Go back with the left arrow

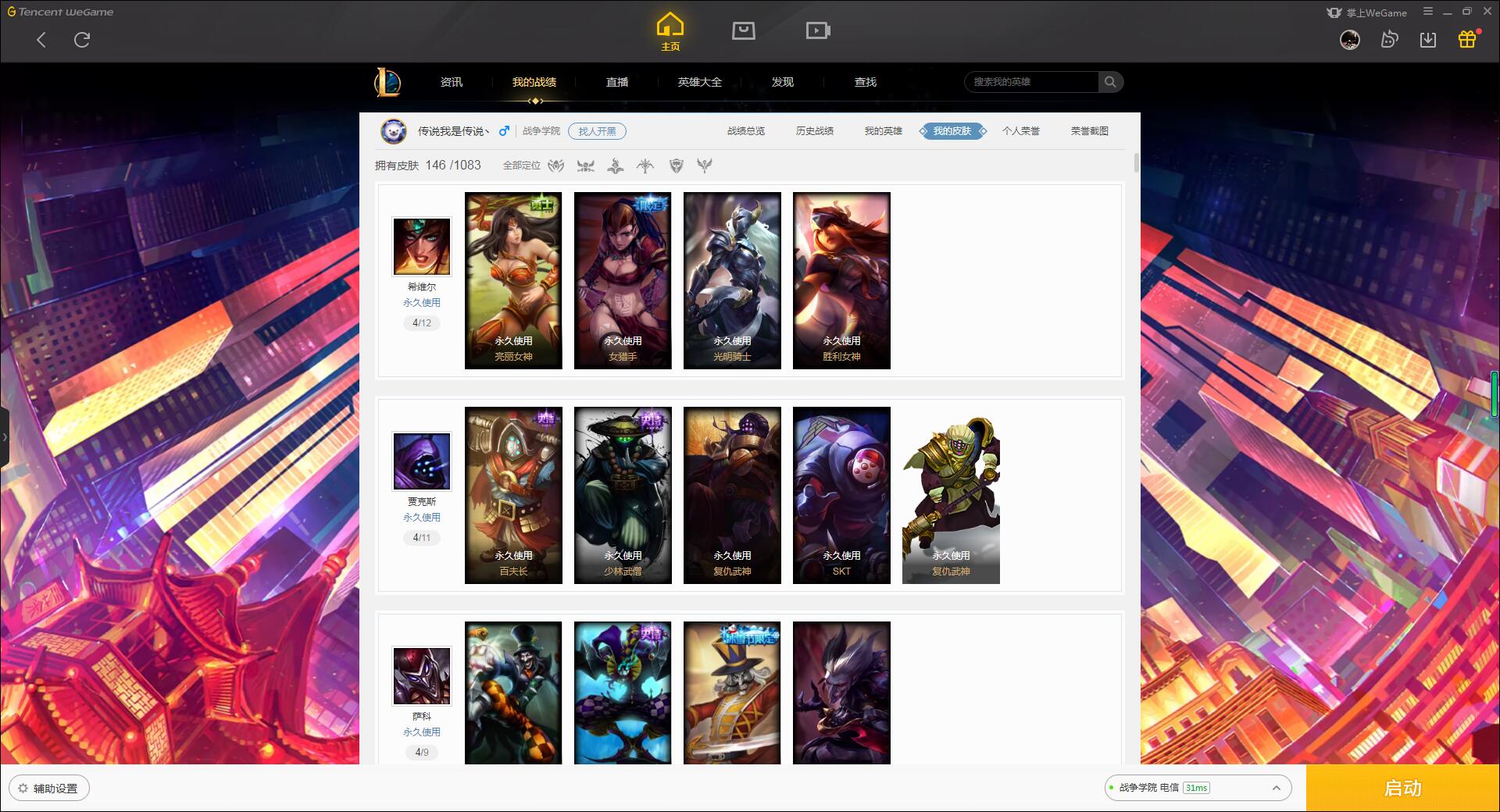(41, 40)
